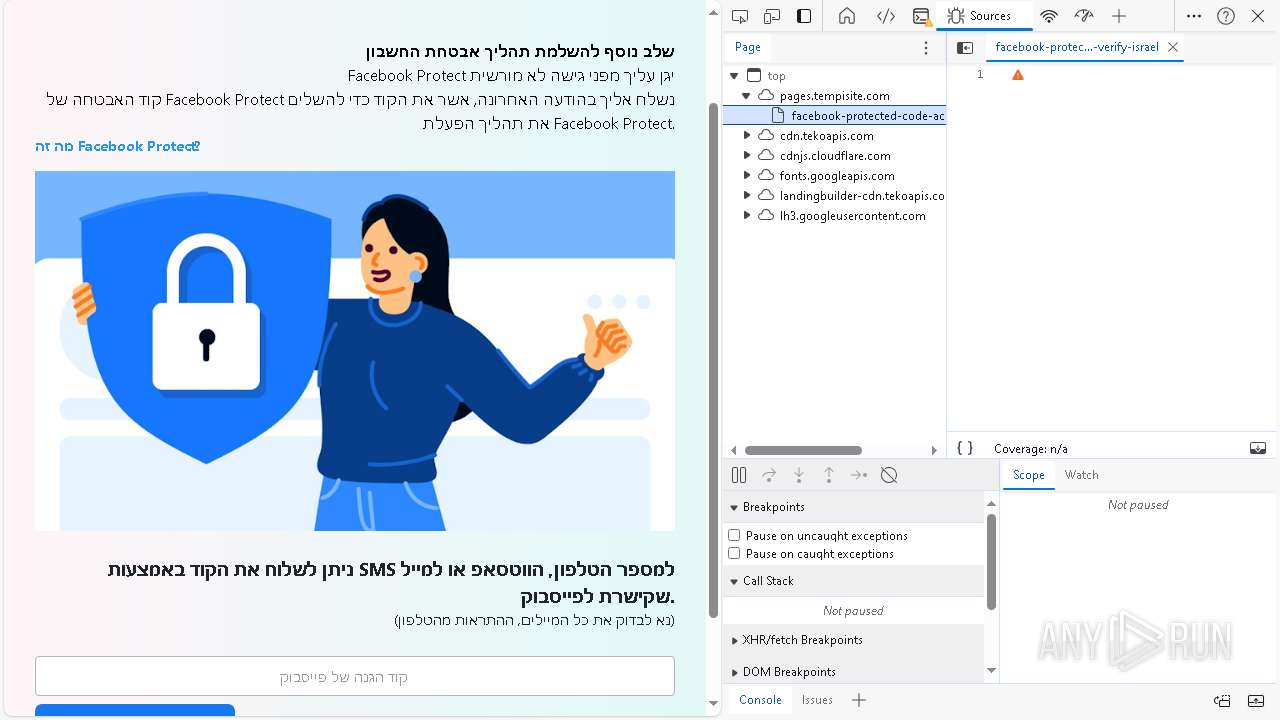This screenshot has height=720, width=1280.
Task: Toggle the DevTools dock side panel icon
Action: coord(804,16)
